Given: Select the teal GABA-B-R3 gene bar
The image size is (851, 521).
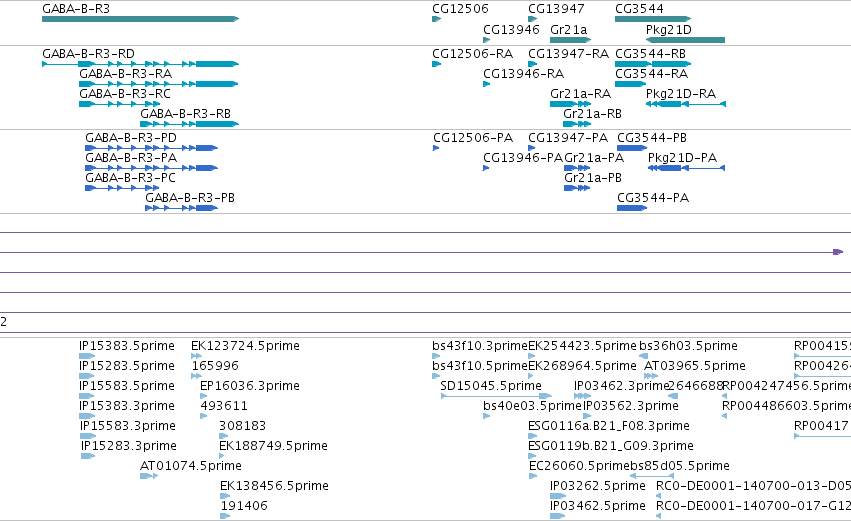Looking at the screenshot, I should click(141, 19).
